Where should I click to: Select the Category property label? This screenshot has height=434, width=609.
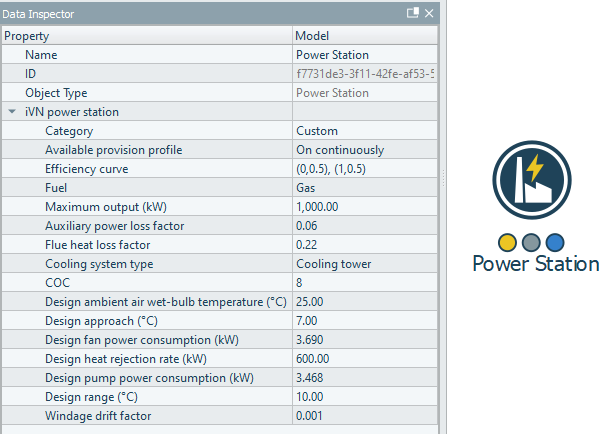[x=69, y=131]
